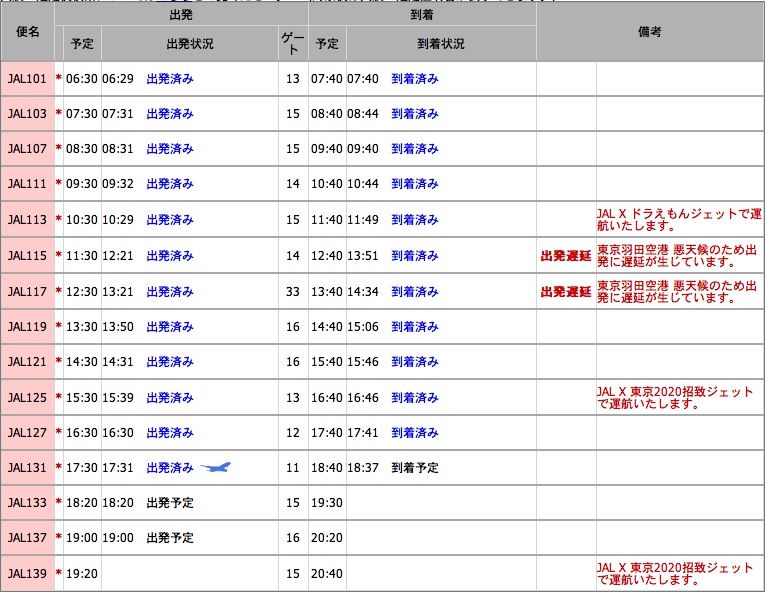
Task: Click 出発予定 status for JAL133
Action: (x=170, y=503)
